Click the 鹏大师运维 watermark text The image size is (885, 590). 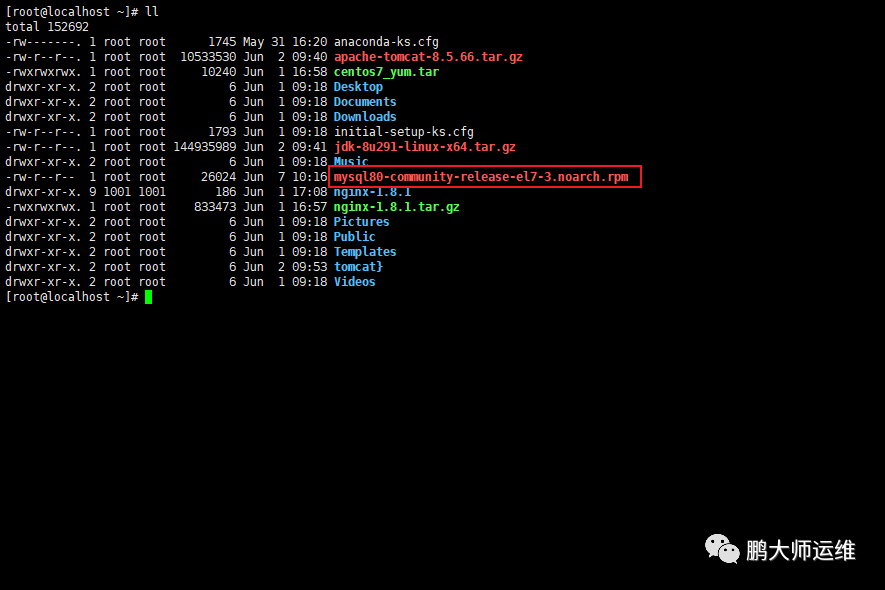(801, 550)
